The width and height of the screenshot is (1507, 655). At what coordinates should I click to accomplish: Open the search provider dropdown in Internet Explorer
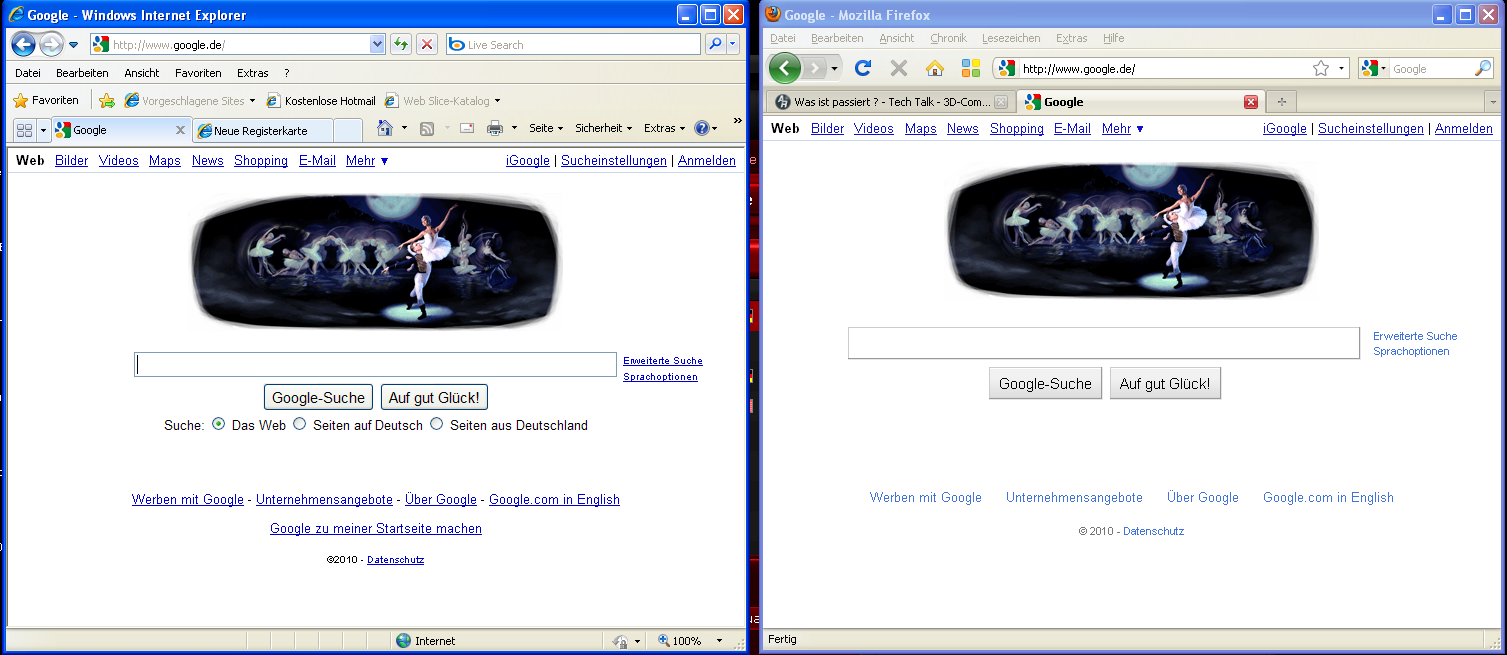pyautogui.click(x=732, y=44)
